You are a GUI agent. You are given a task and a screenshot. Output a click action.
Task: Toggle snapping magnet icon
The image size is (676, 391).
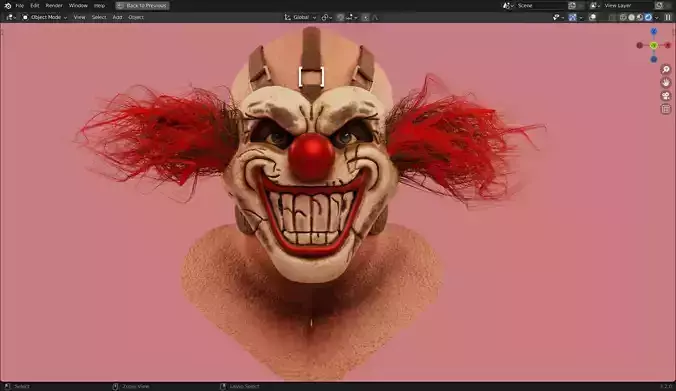pos(341,17)
